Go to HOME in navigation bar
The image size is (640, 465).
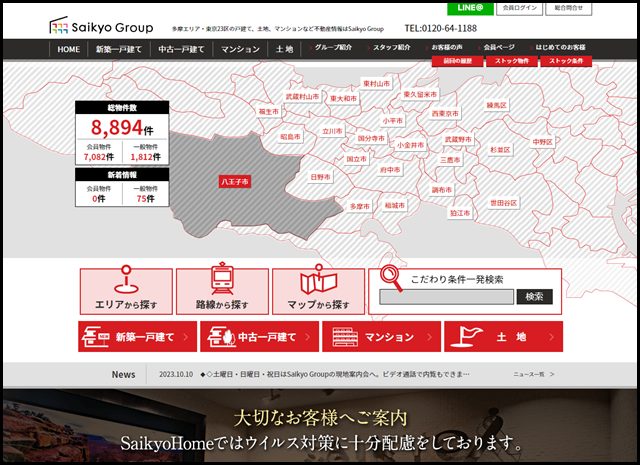click(69, 49)
